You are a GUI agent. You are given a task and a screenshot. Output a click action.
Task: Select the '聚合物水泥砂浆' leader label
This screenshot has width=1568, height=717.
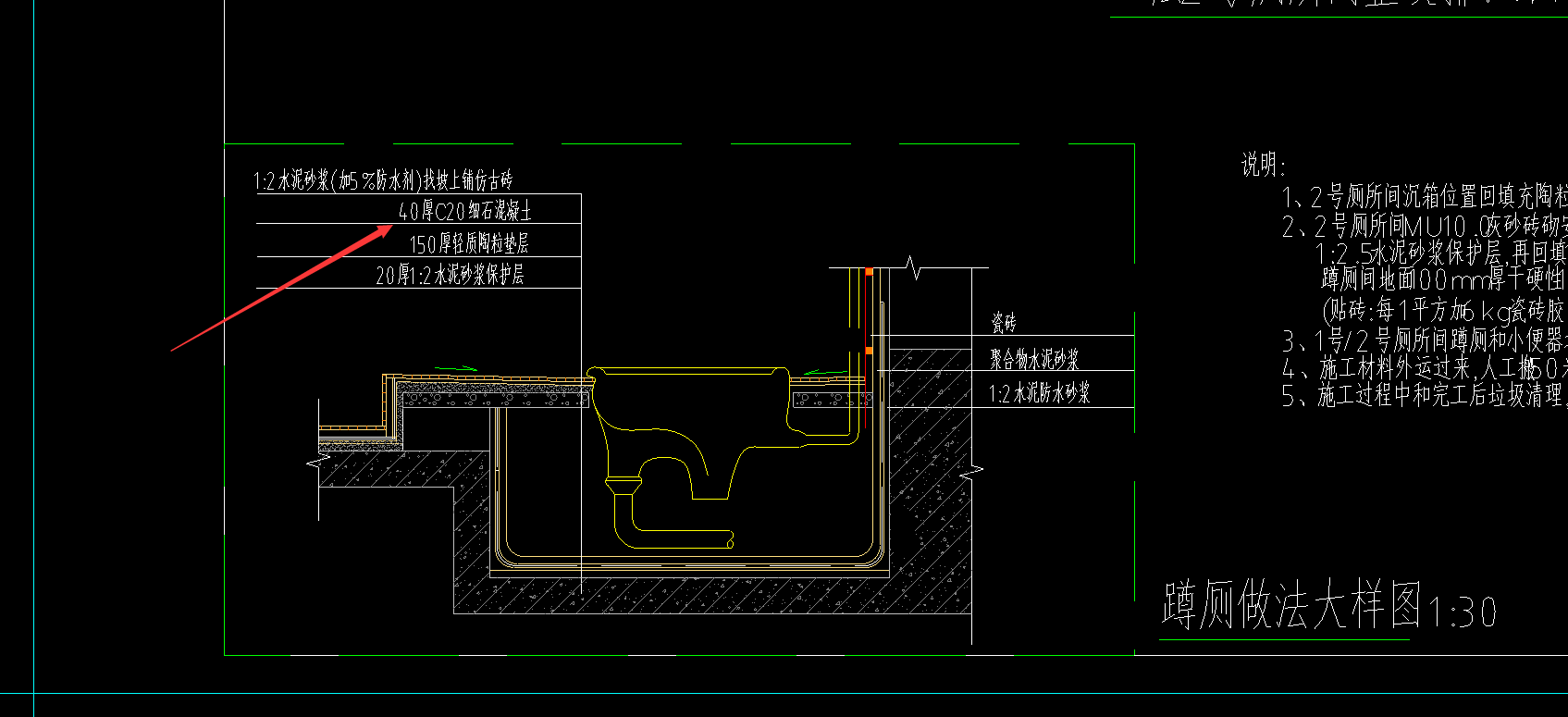point(1034,359)
